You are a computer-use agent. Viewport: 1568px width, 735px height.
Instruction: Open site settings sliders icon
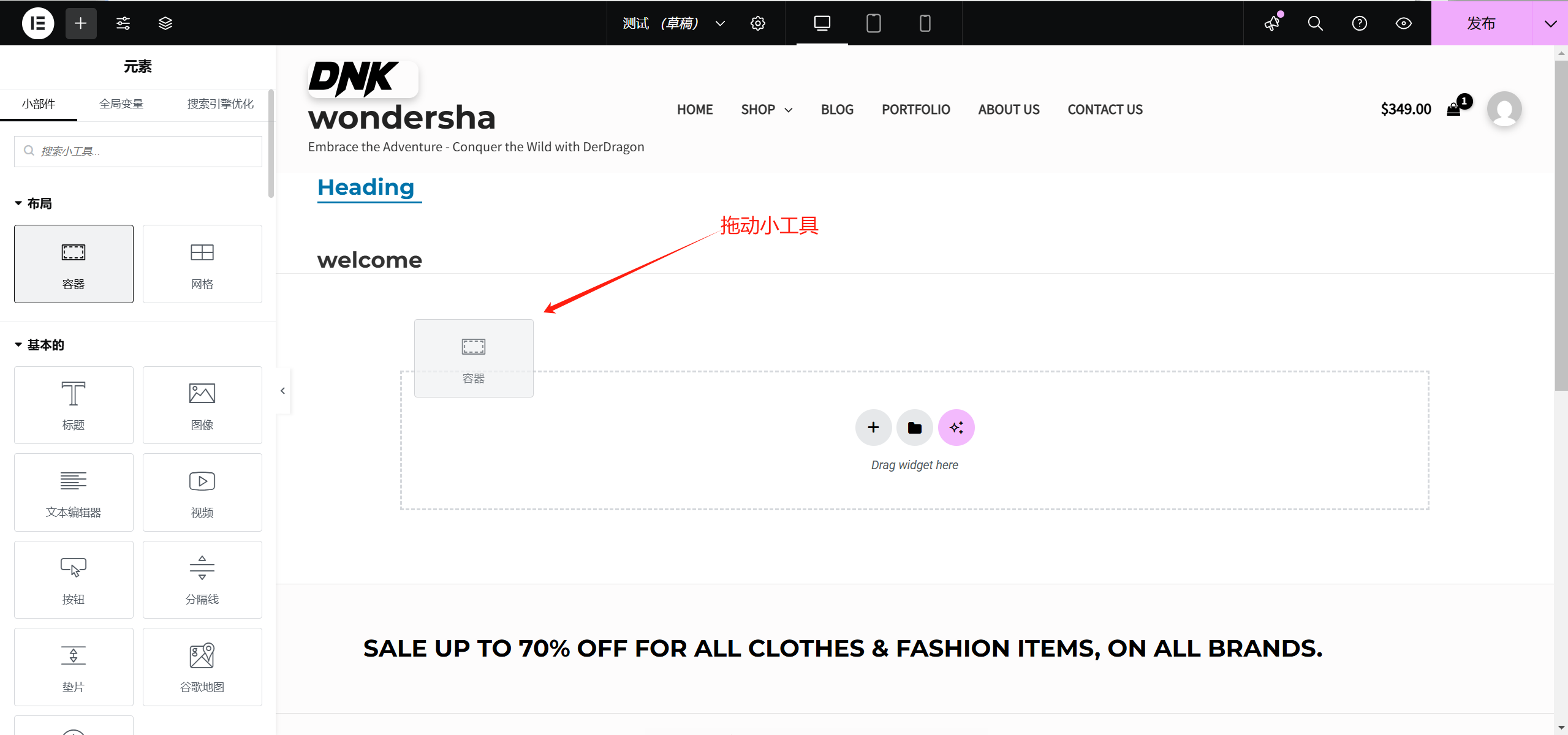(123, 23)
